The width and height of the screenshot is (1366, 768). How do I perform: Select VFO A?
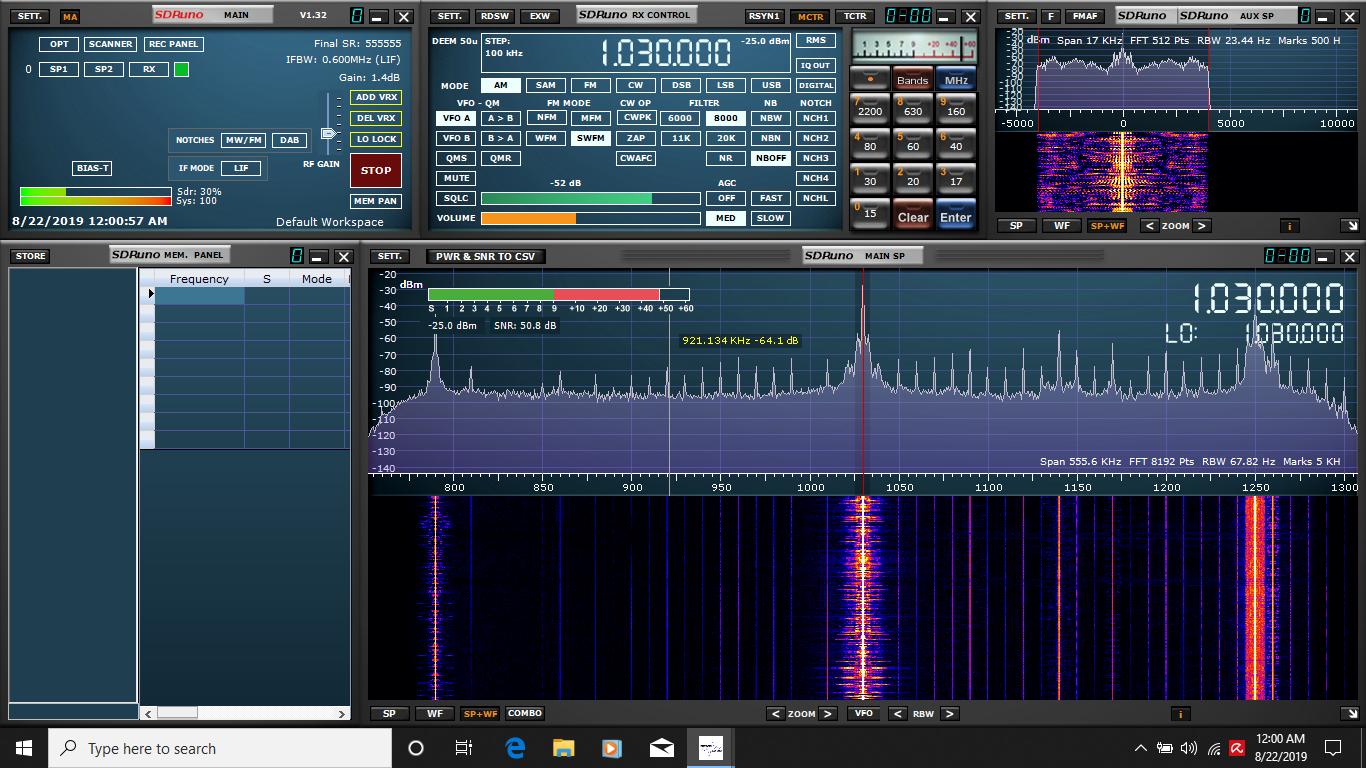(x=457, y=118)
